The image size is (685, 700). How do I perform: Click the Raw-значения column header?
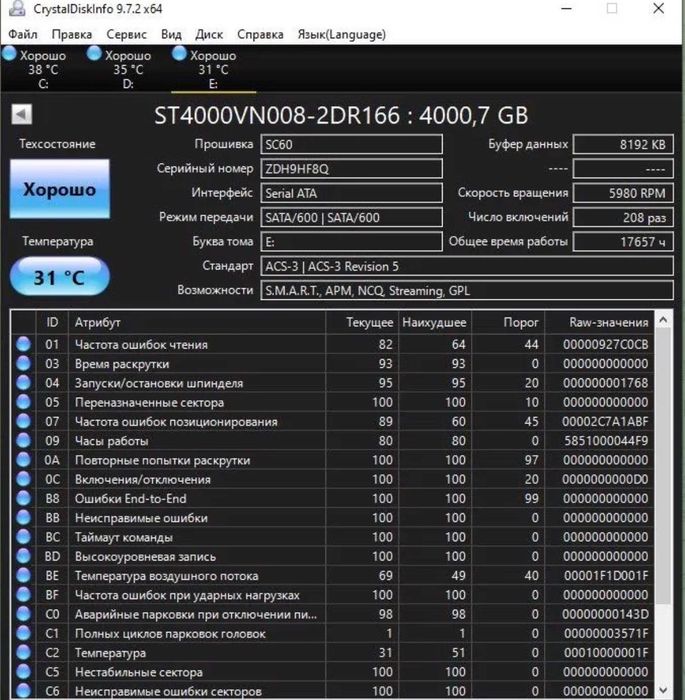[600, 322]
